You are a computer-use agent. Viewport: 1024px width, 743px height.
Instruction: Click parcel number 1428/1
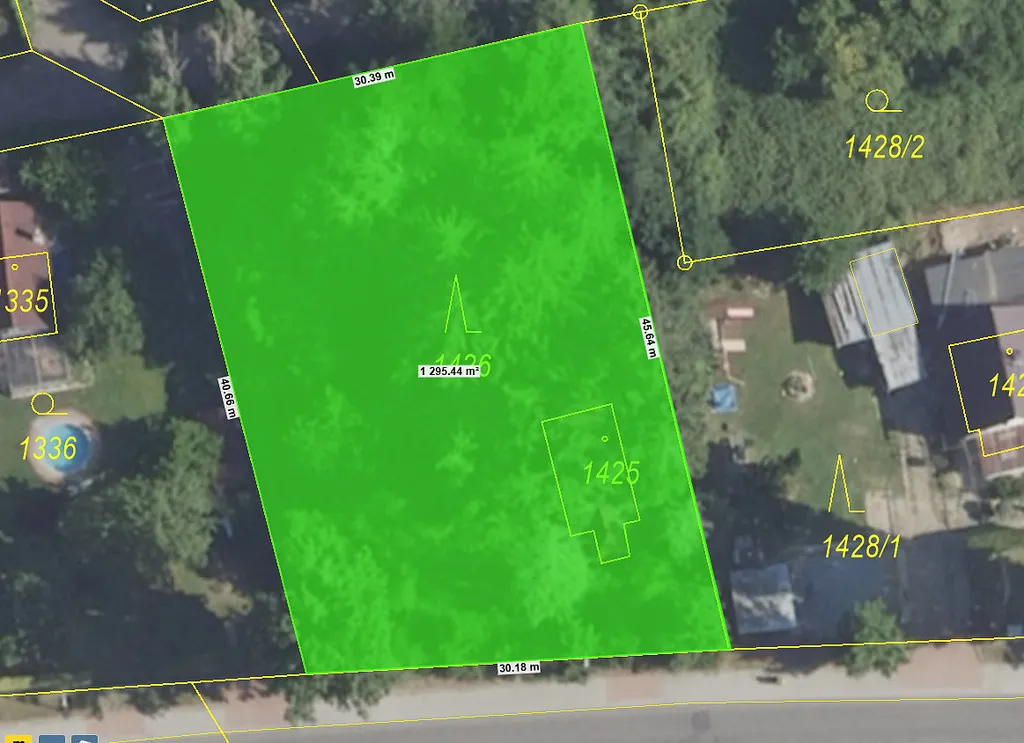pos(861,545)
